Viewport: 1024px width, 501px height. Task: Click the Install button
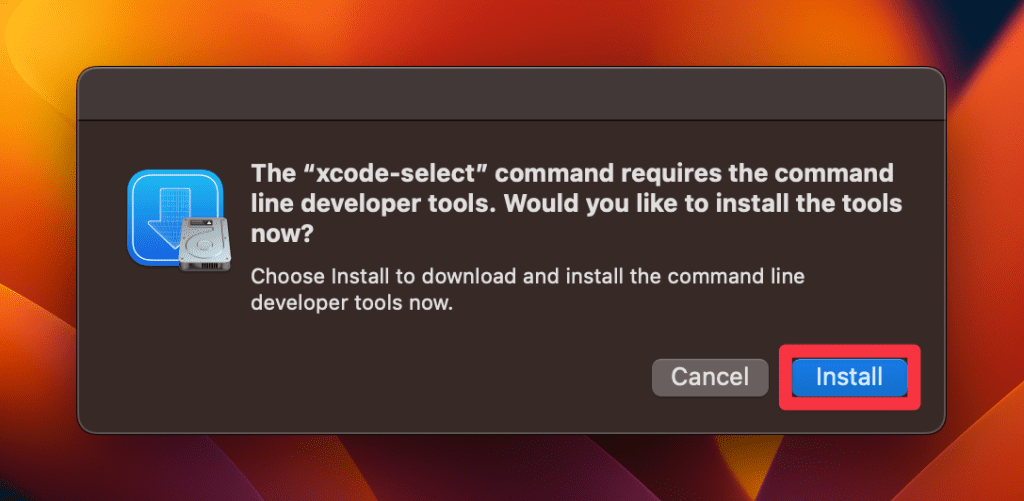point(849,377)
